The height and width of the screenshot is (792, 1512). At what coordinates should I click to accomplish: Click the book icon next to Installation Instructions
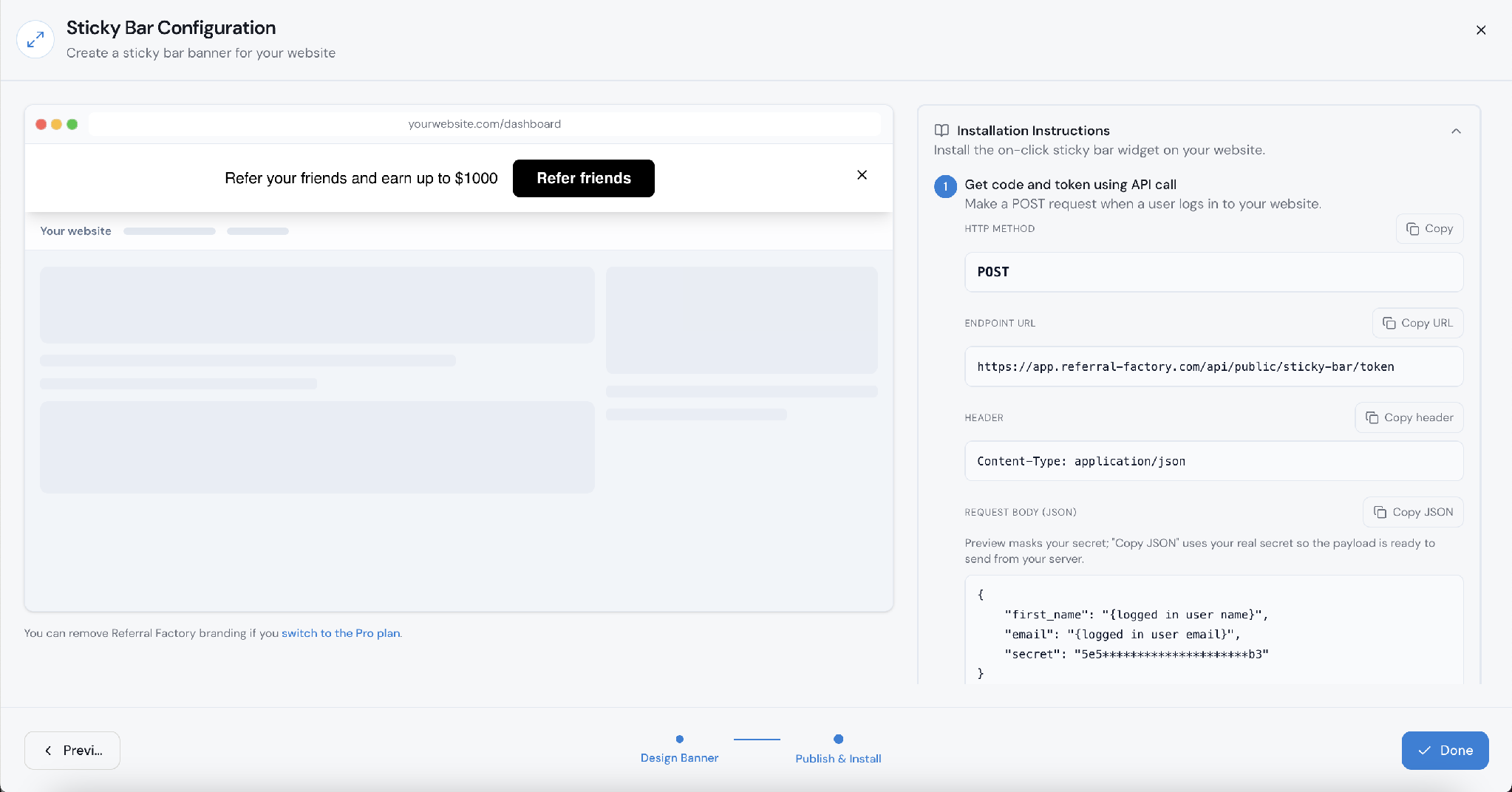[941, 131]
